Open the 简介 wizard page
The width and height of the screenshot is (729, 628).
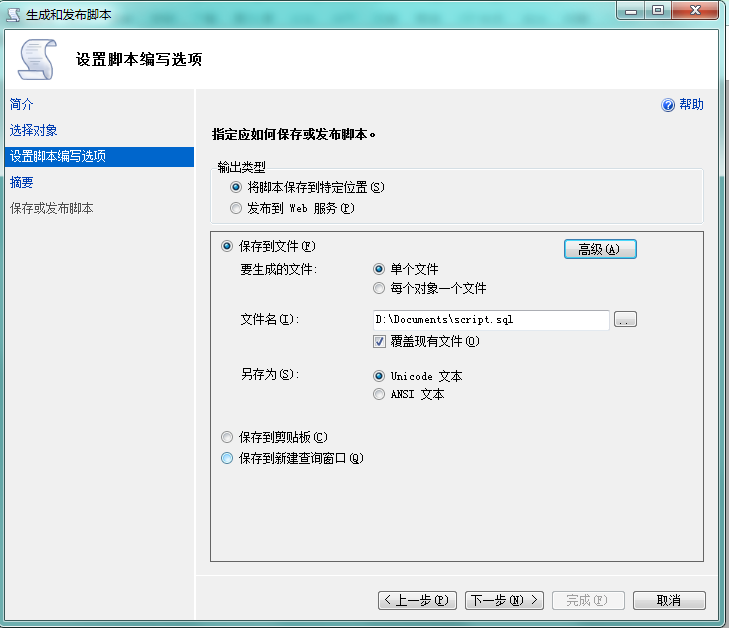22,104
